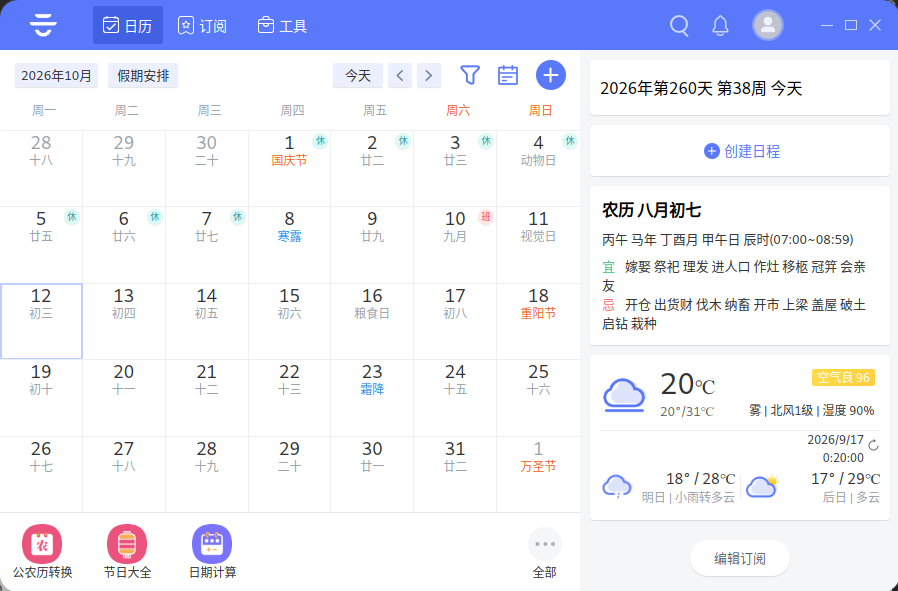Switch to the 日历 tab

(128, 25)
